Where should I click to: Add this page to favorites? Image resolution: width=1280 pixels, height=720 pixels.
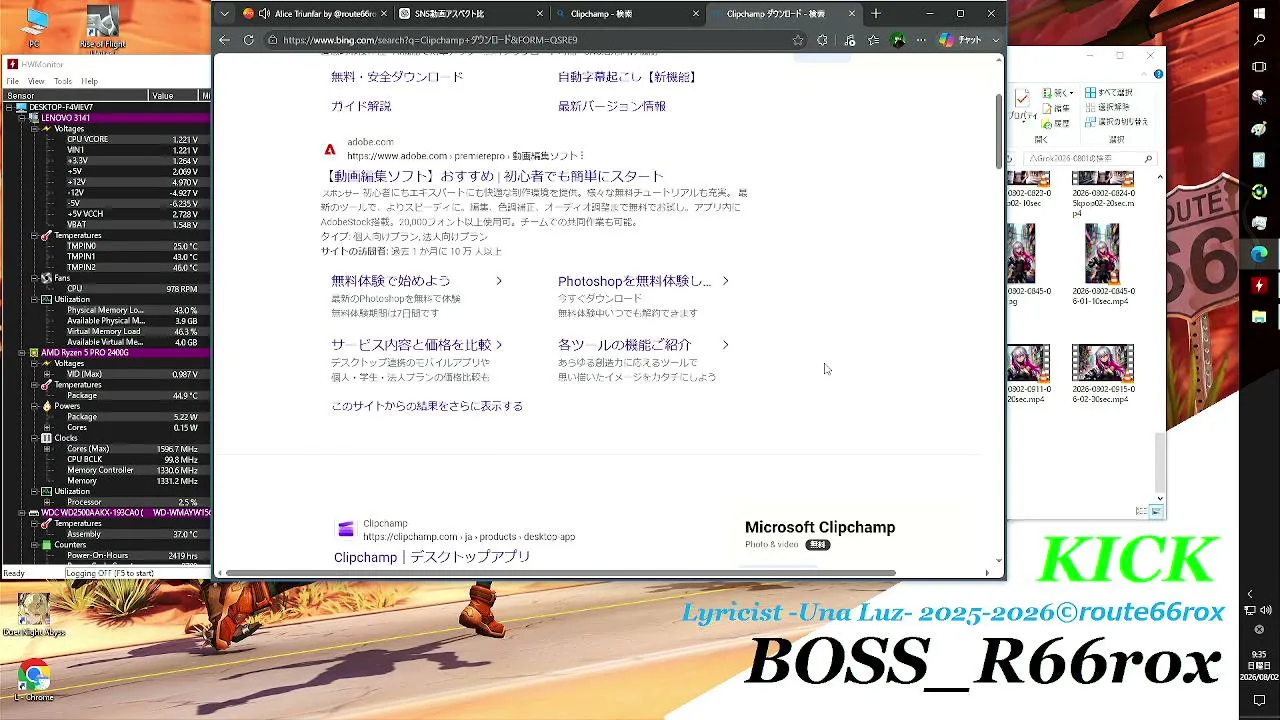pyautogui.click(x=798, y=40)
